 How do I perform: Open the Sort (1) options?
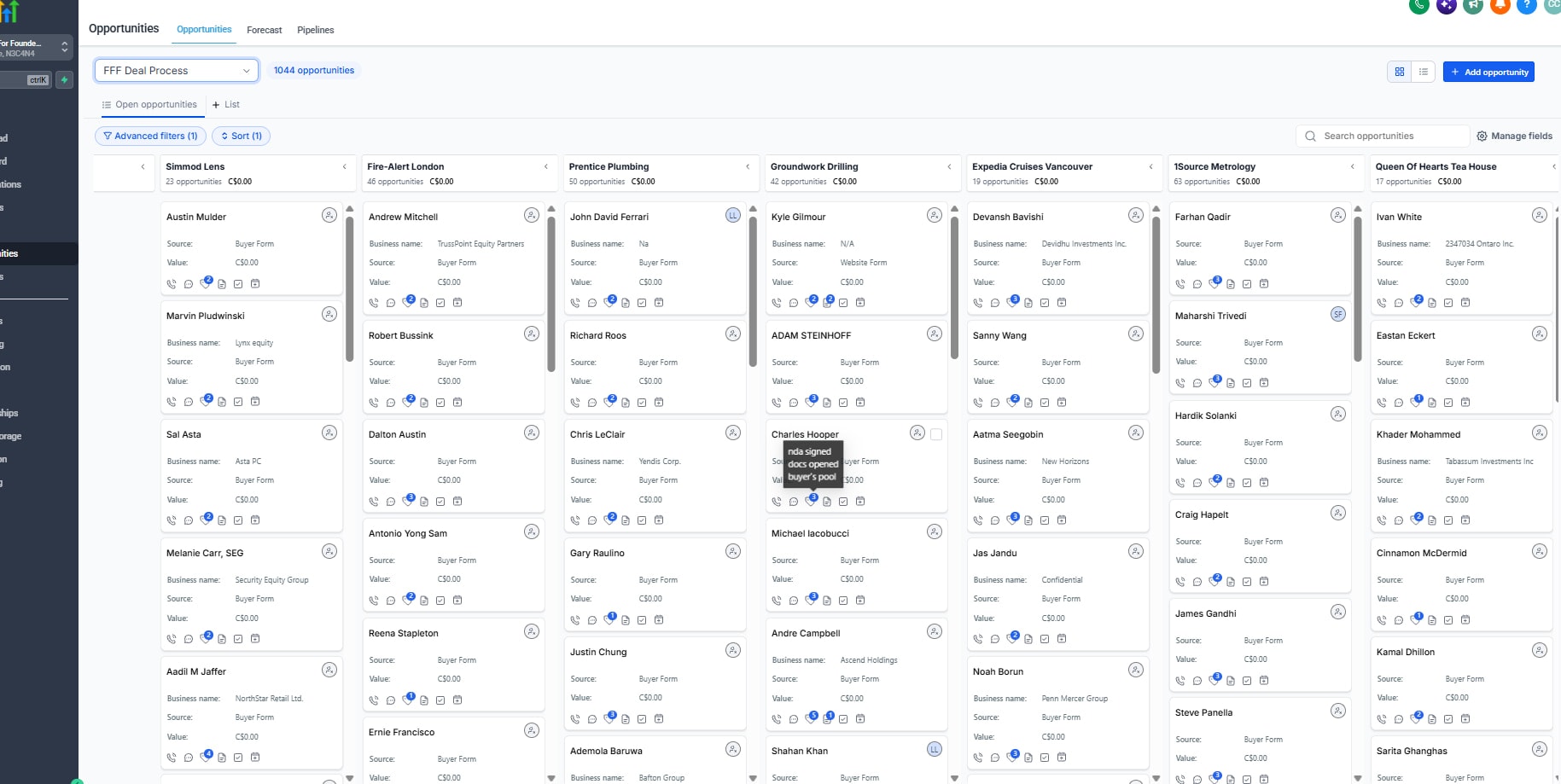tap(242, 136)
